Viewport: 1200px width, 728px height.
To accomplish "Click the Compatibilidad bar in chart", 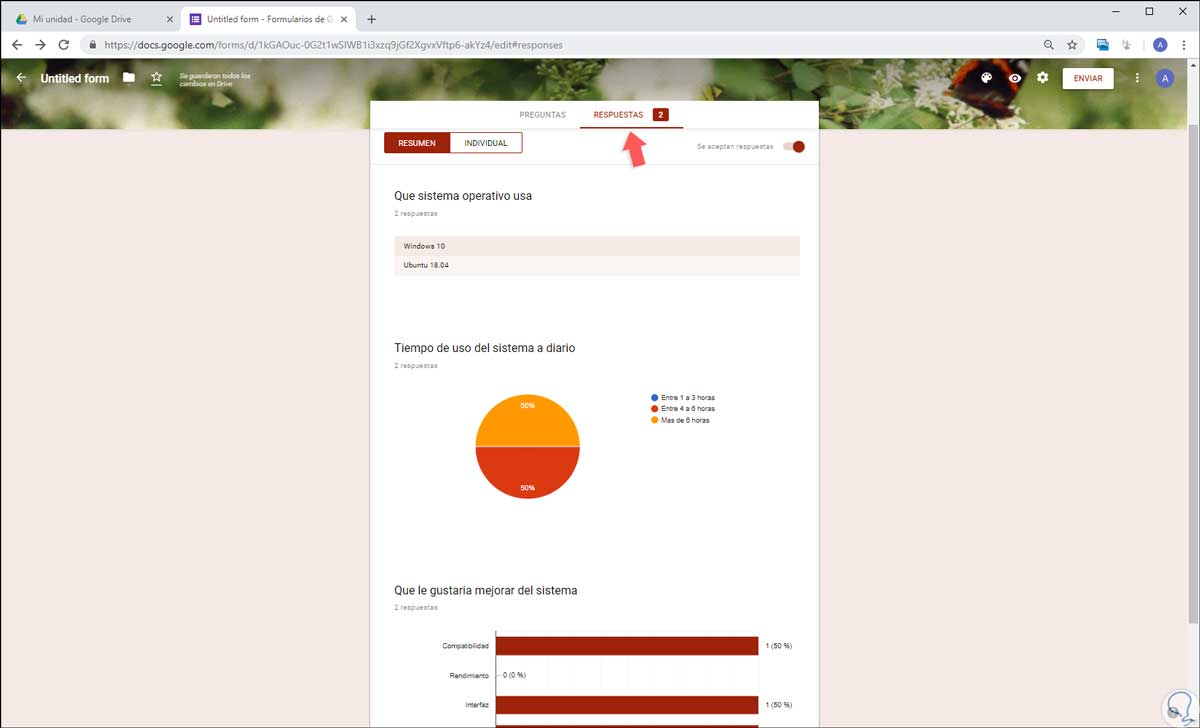I will (x=627, y=646).
